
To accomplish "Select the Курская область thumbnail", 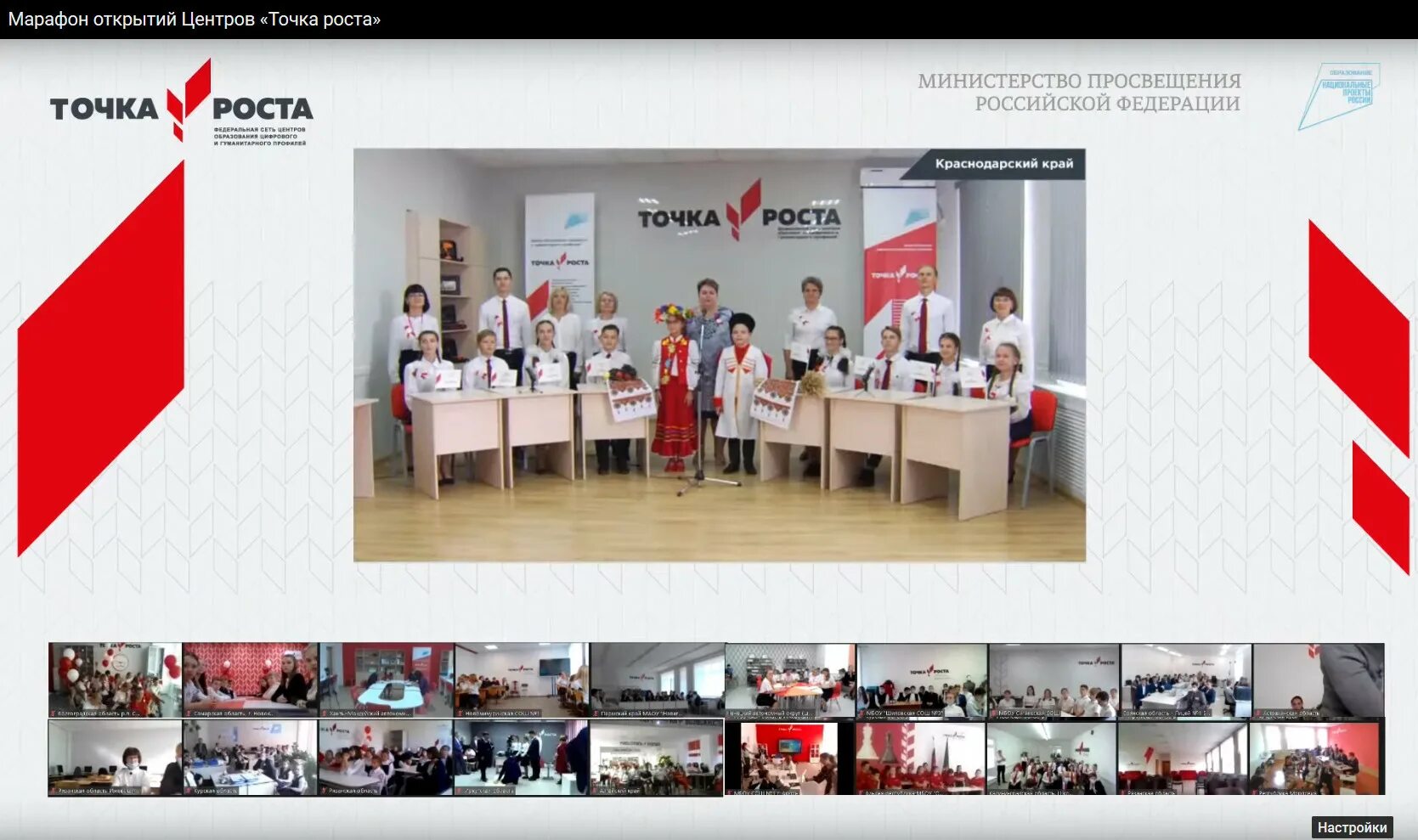I will point(251,758).
